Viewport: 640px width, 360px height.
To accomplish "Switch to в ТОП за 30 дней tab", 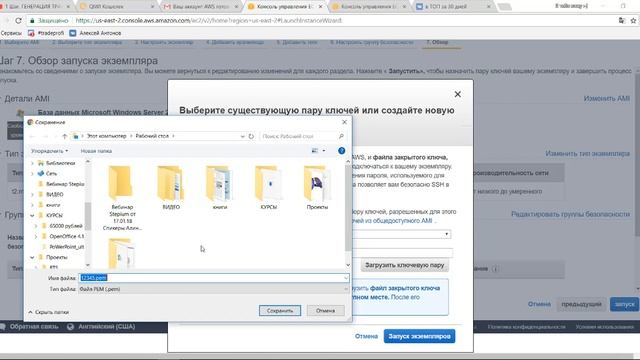I will pyautogui.click(x=452, y=7).
